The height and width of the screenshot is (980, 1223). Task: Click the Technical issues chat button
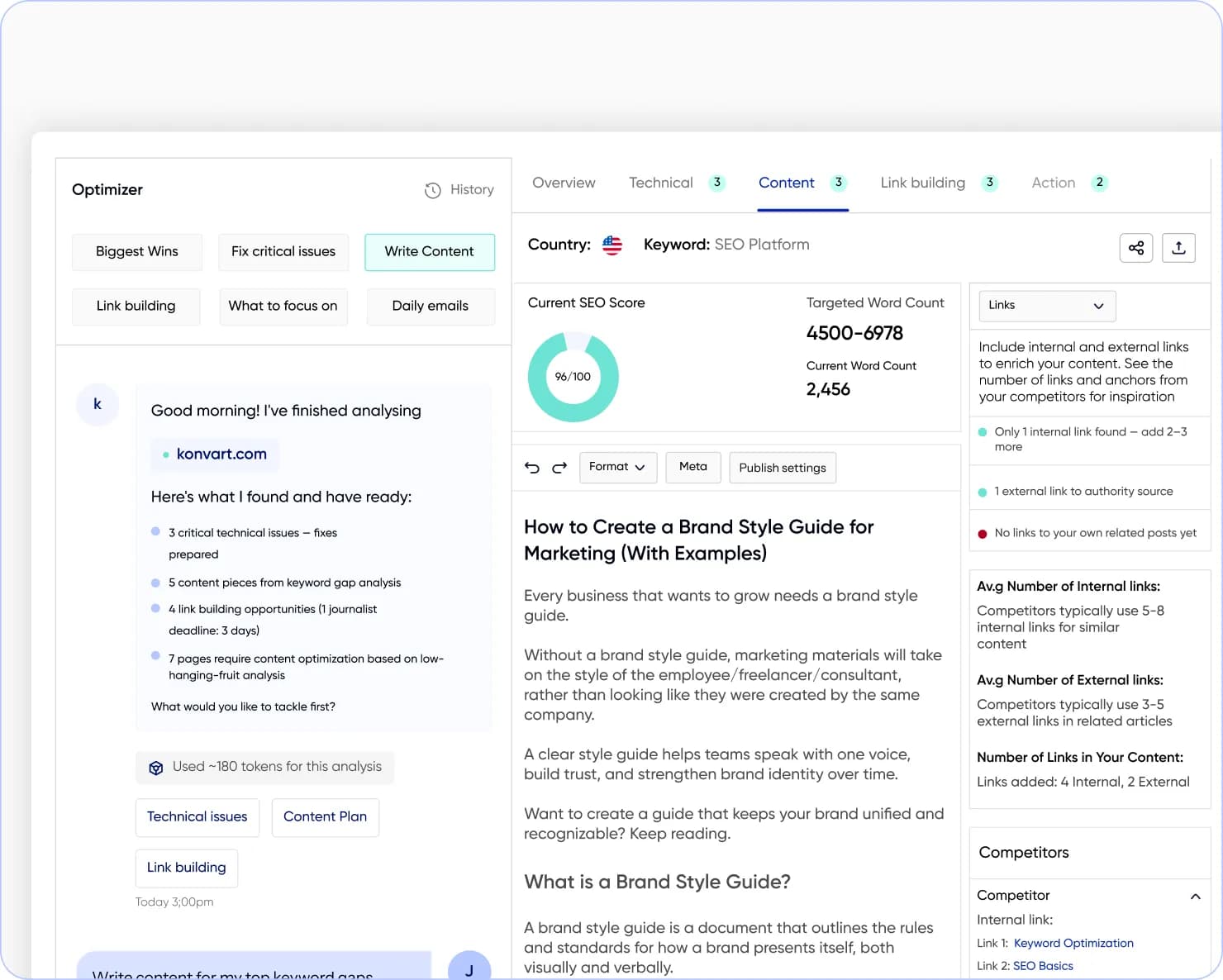coord(197,817)
